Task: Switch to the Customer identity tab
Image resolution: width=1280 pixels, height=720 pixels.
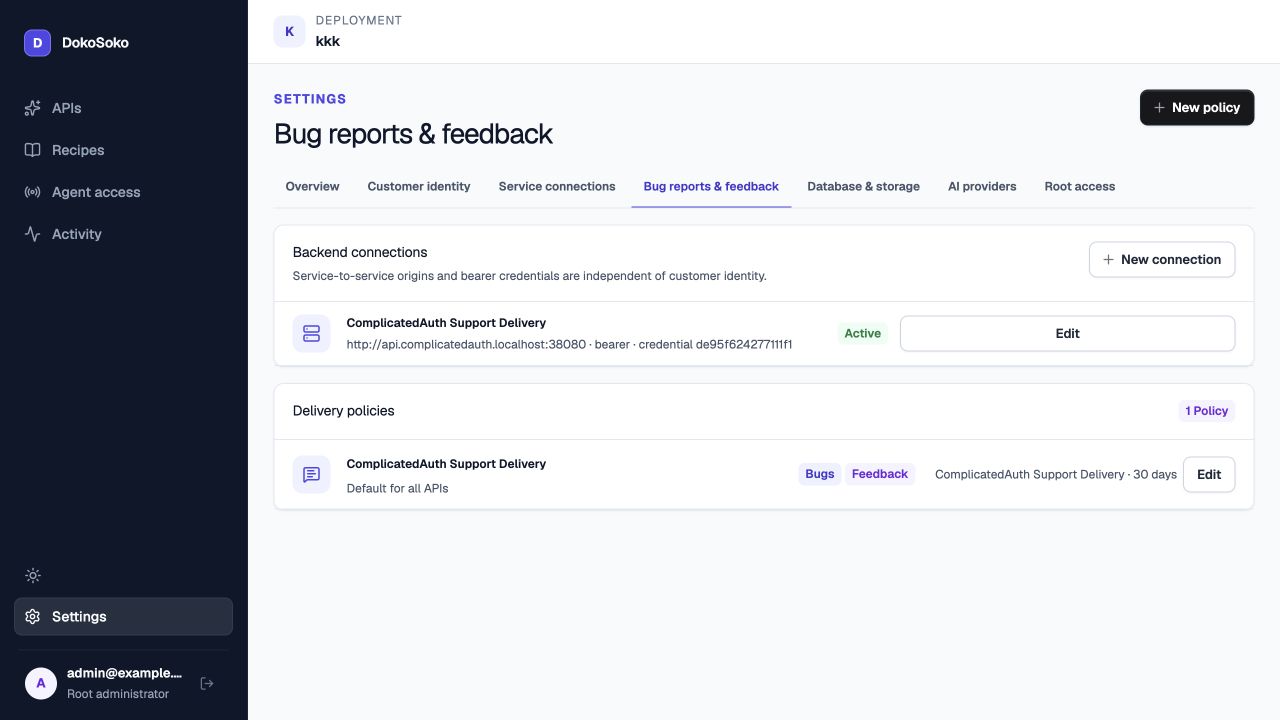Action: (x=419, y=186)
